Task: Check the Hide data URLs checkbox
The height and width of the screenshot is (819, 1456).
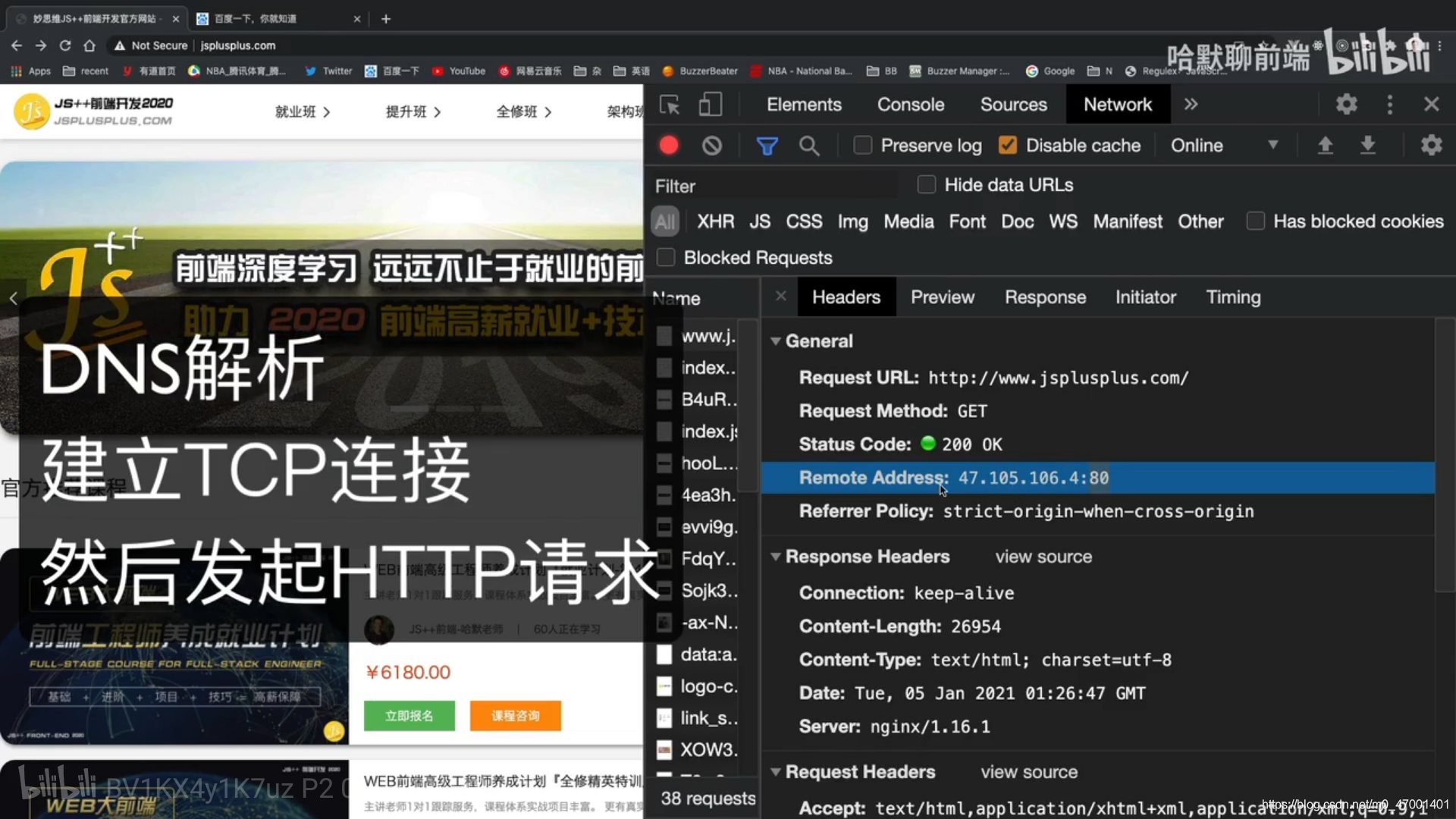Action: point(926,184)
